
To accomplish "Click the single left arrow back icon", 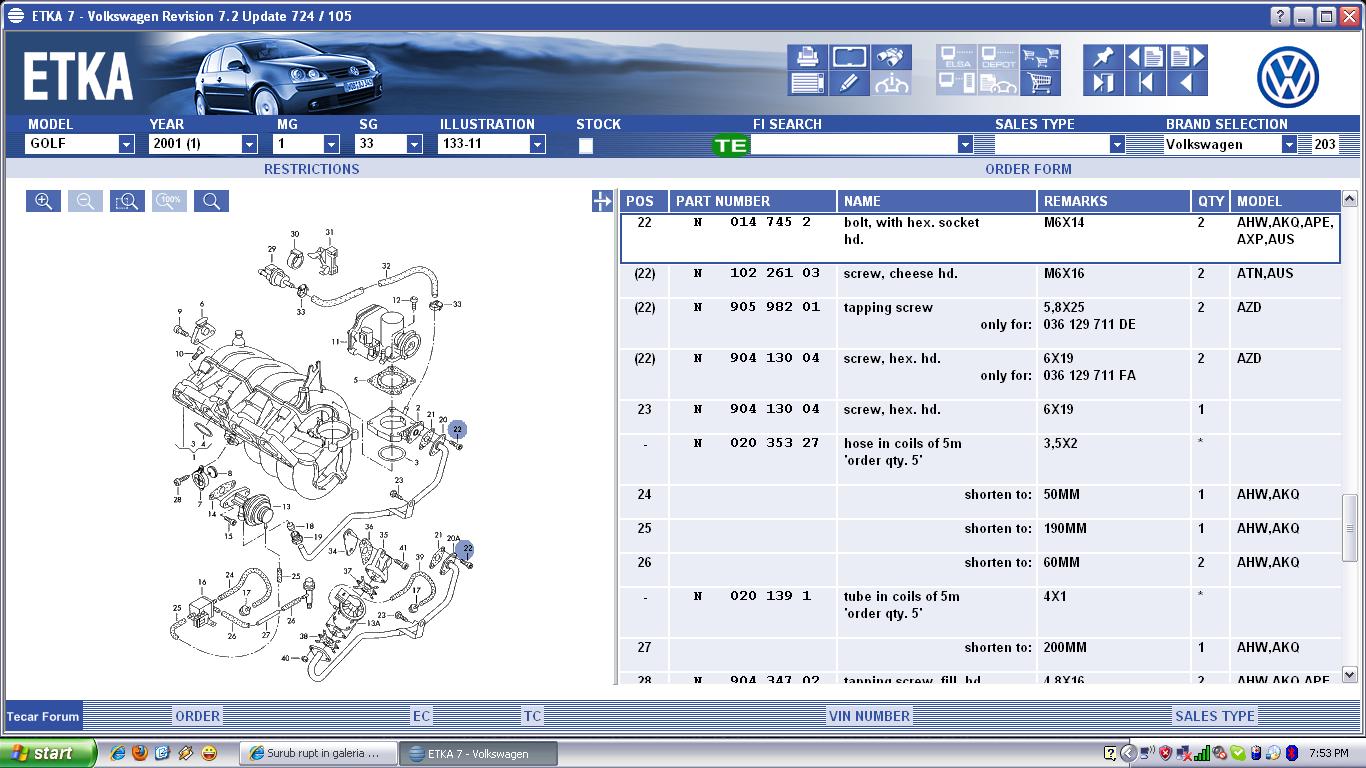I will [1188, 84].
